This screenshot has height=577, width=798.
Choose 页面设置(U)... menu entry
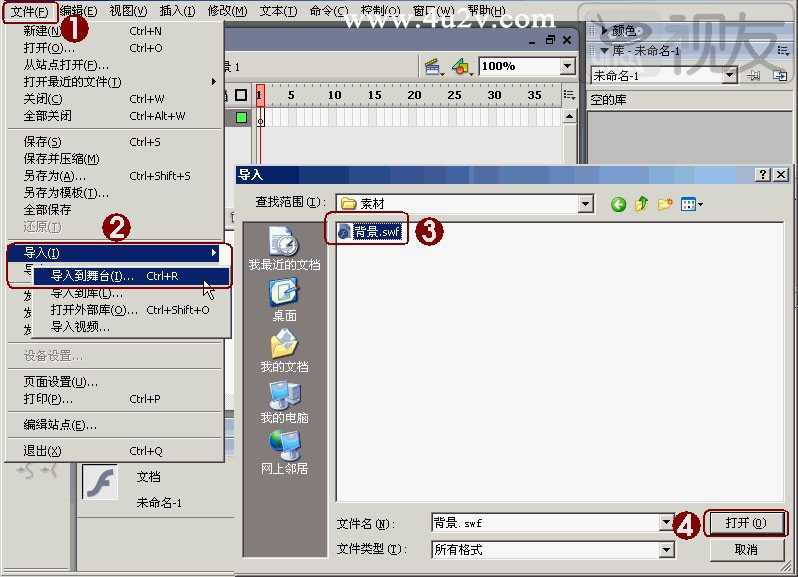[115, 382]
